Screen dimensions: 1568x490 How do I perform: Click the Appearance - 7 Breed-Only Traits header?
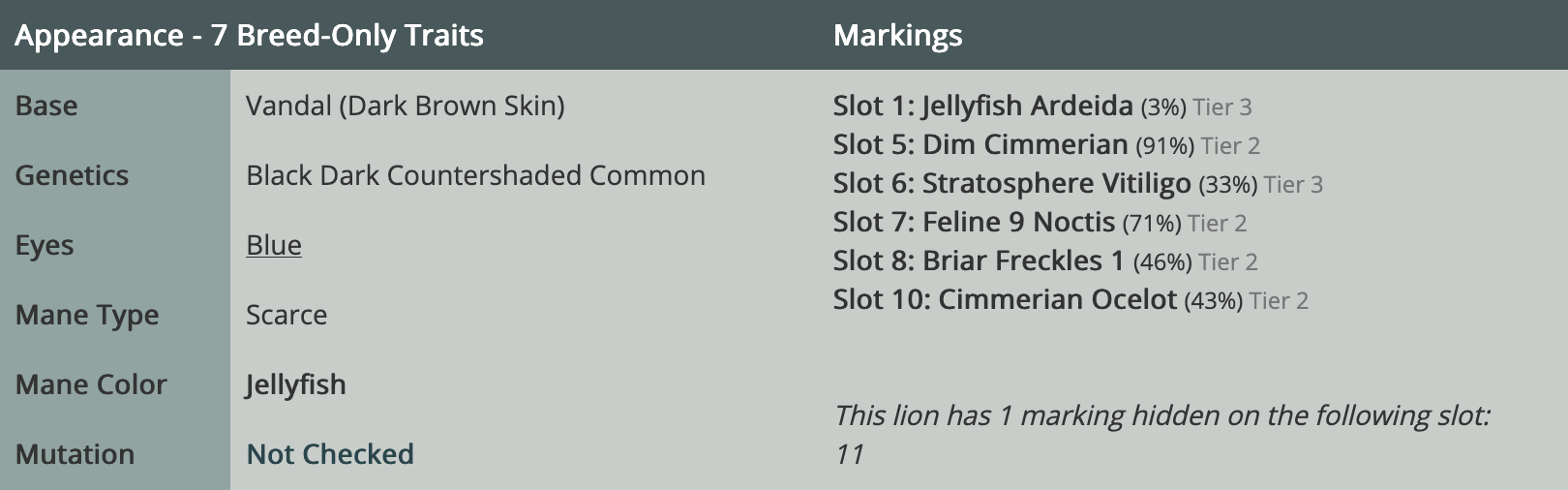coord(249,36)
